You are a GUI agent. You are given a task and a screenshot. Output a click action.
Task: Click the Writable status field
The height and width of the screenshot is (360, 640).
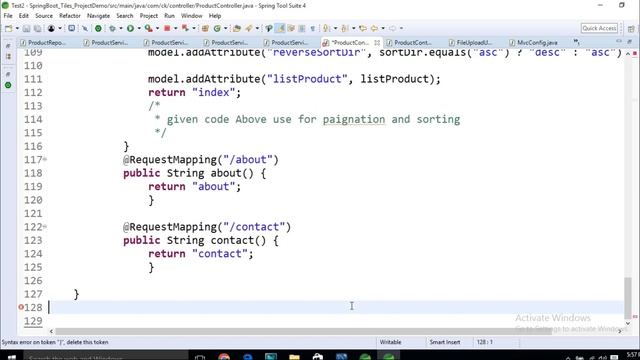[391, 342]
